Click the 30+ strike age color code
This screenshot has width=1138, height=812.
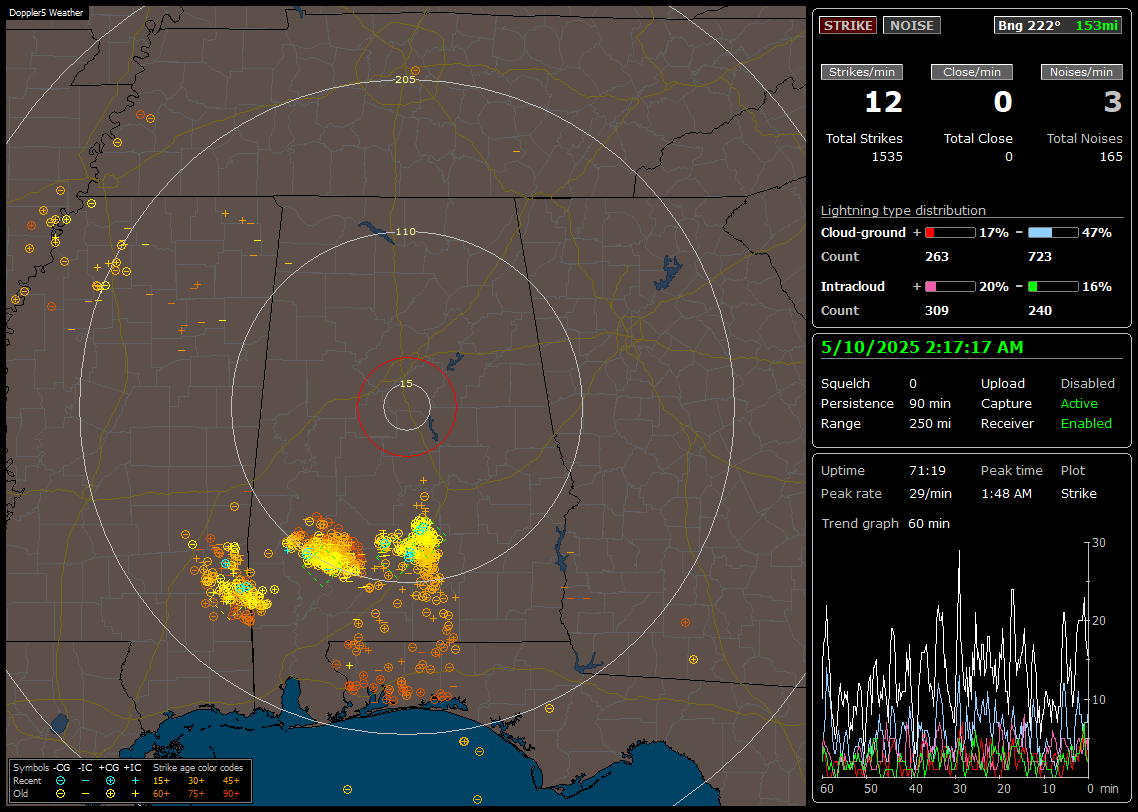[x=196, y=781]
